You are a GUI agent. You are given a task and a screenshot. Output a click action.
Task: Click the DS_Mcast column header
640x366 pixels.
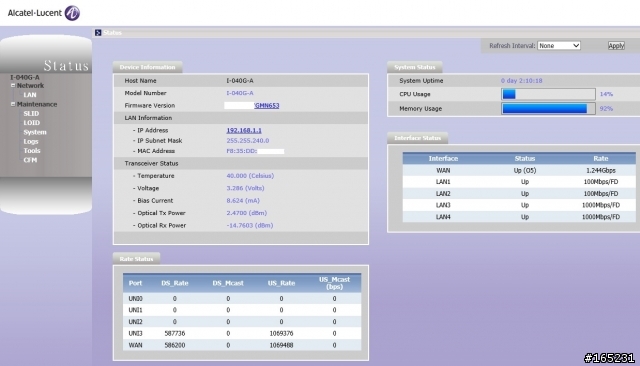click(228, 283)
